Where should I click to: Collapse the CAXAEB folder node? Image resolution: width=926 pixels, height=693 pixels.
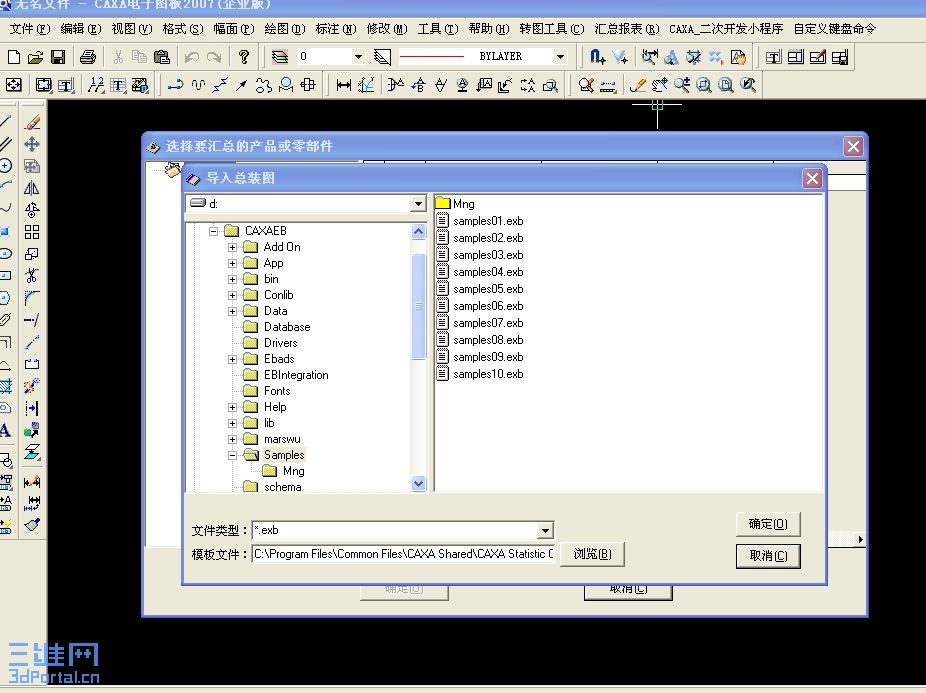pos(213,231)
